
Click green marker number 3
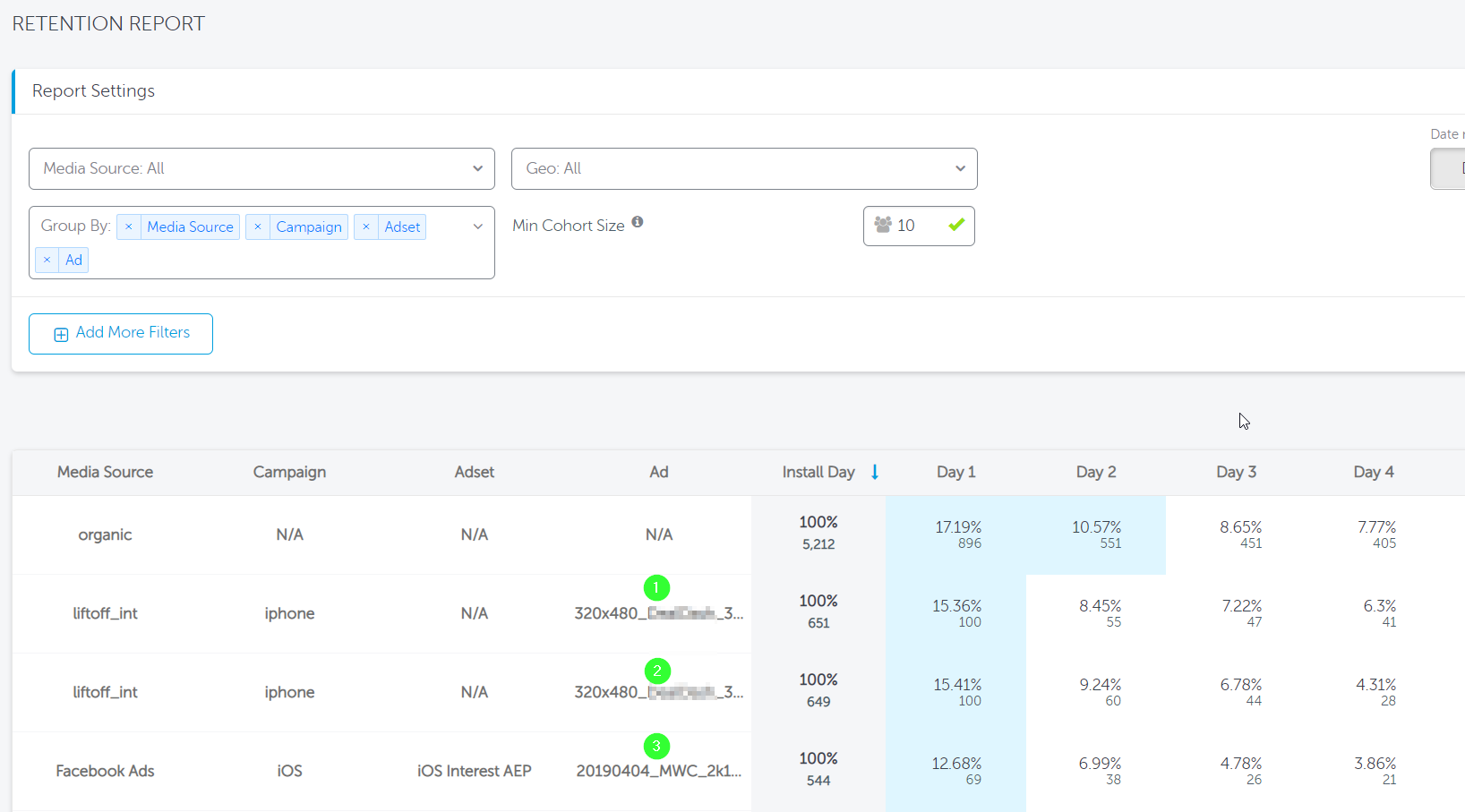(x=656, y=746)
